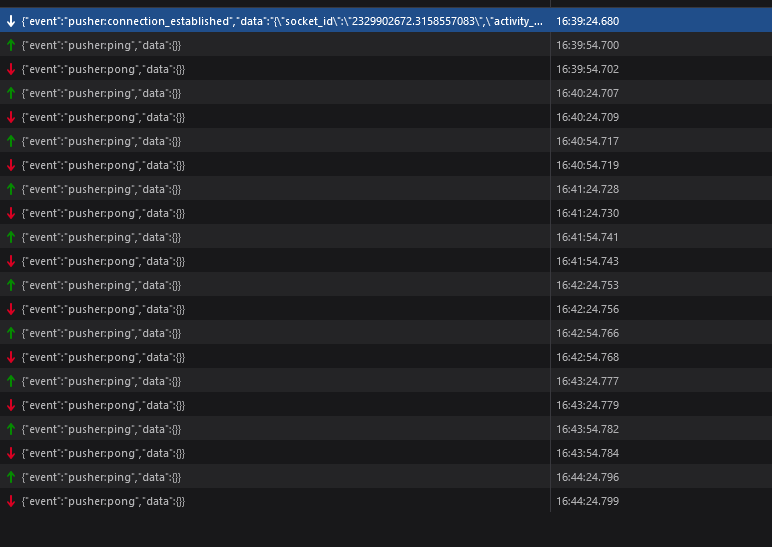
Task: Select ping message at 16:41:54.741
Action: click(386, 237)
